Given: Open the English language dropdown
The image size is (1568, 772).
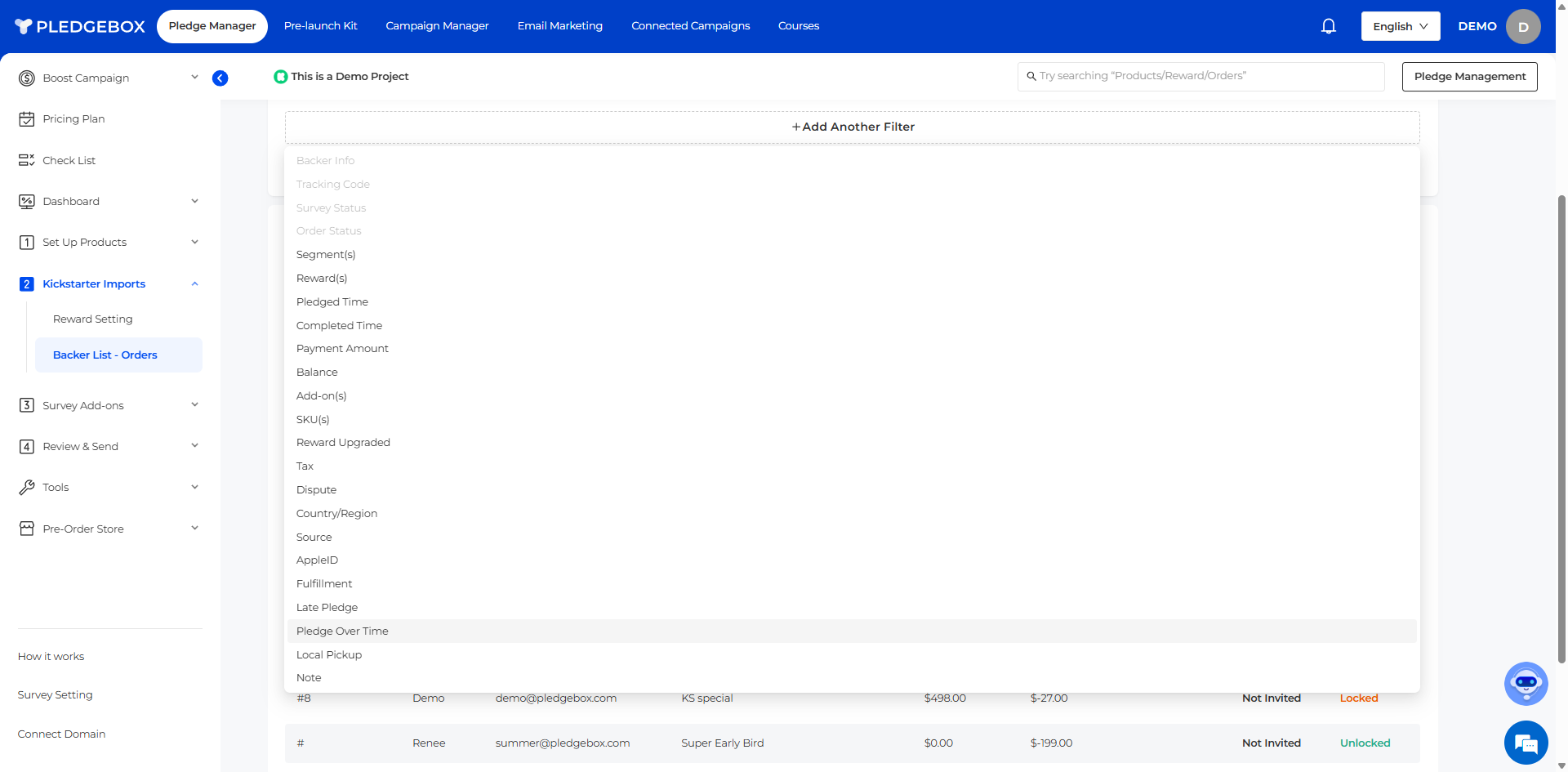Looking at the screenshot, I should point(1400,26).
